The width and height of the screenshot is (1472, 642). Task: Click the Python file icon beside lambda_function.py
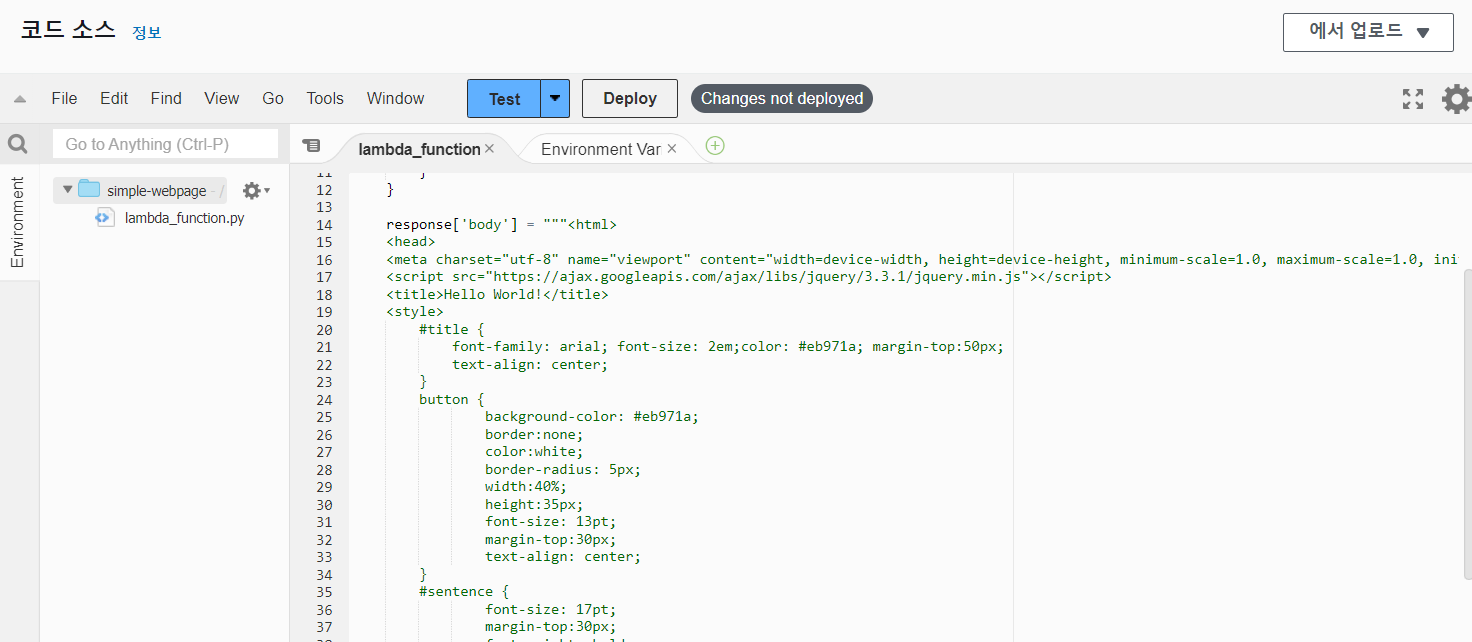click(105, 217)
